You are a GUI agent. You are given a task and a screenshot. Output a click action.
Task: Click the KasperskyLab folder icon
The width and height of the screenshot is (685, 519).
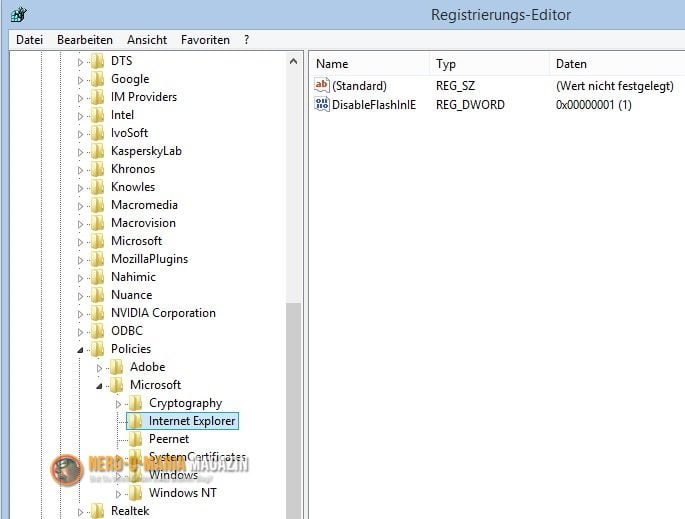98,151
